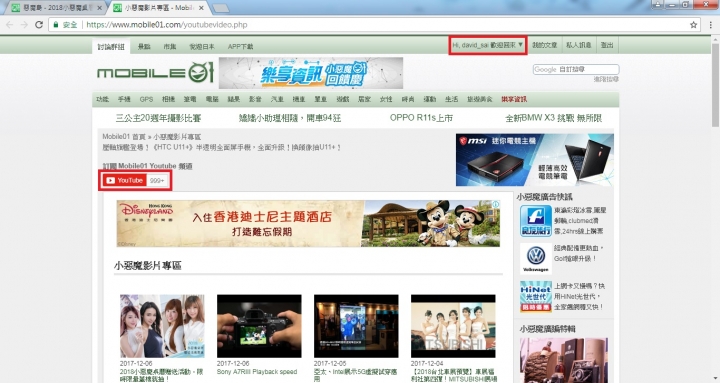The height and width of the screenshot is (383, 720).
Task: Open the 運動 category menu
Action: pyautogui.click(x=430, y=99)
